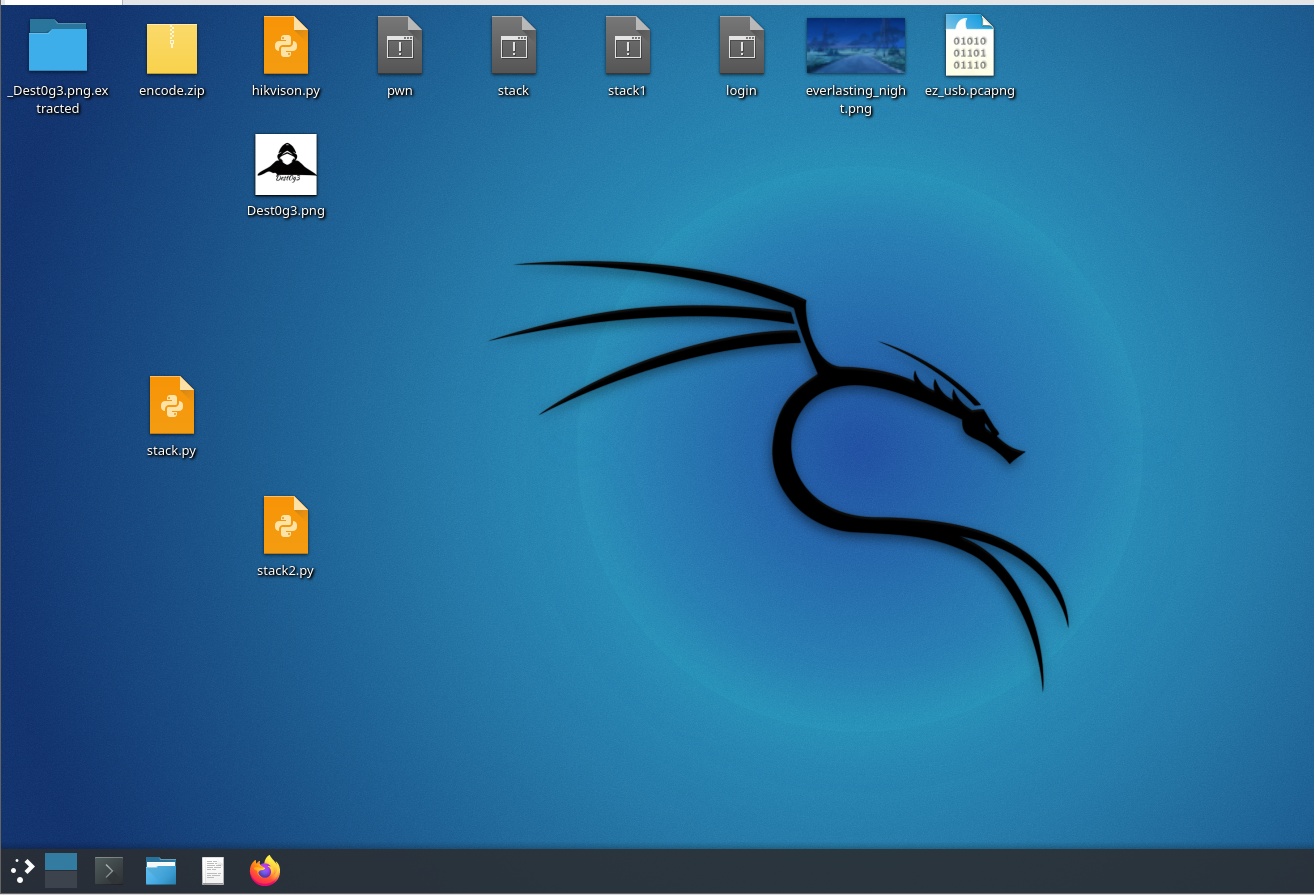Image resolution: width=1314 pixels, height=895 pixels.
Task: Select the hikvison.py Python file icon
Action: (286, 45)
